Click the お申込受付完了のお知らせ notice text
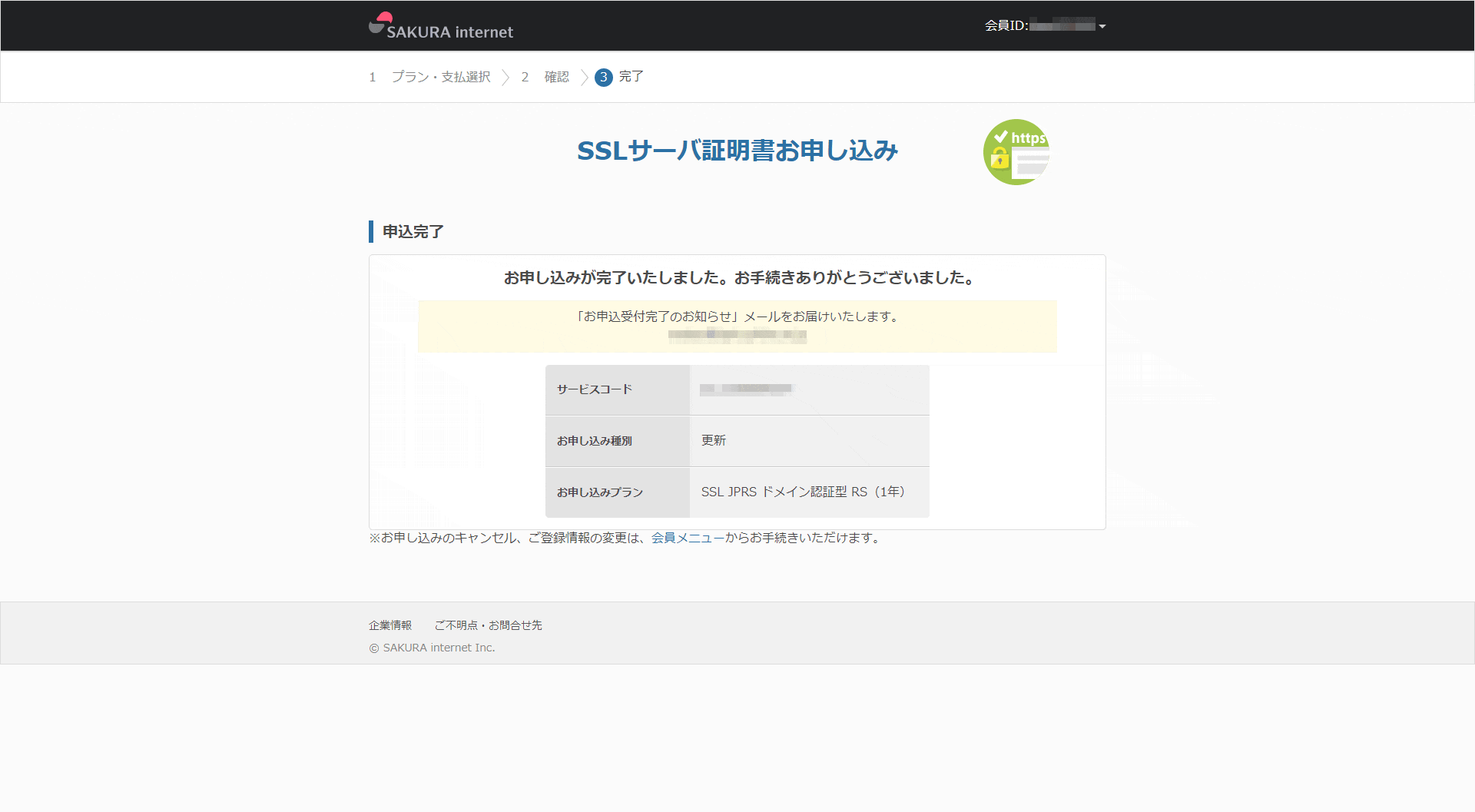This screenshot has height=812, width=1475. pos(737,317)
